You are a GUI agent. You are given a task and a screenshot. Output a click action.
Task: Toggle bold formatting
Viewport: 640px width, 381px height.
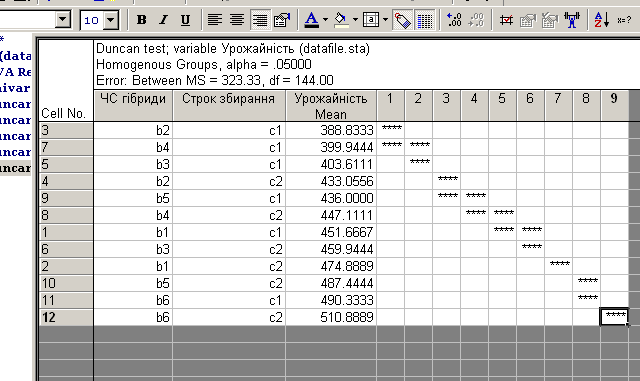[x=141, y=20]
